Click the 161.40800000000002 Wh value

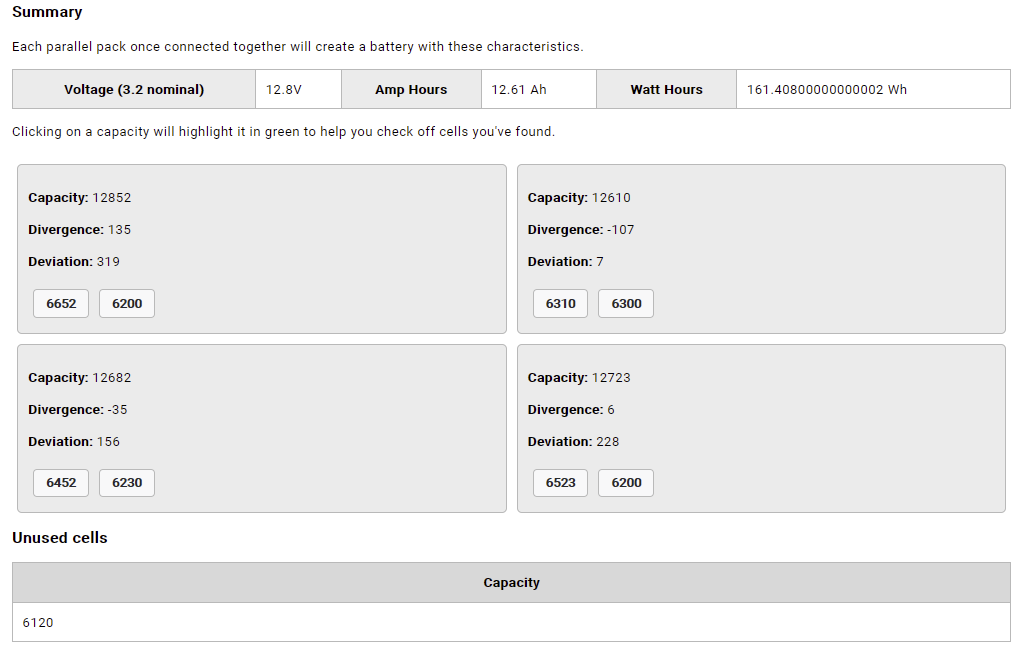[x=827, y=90]
